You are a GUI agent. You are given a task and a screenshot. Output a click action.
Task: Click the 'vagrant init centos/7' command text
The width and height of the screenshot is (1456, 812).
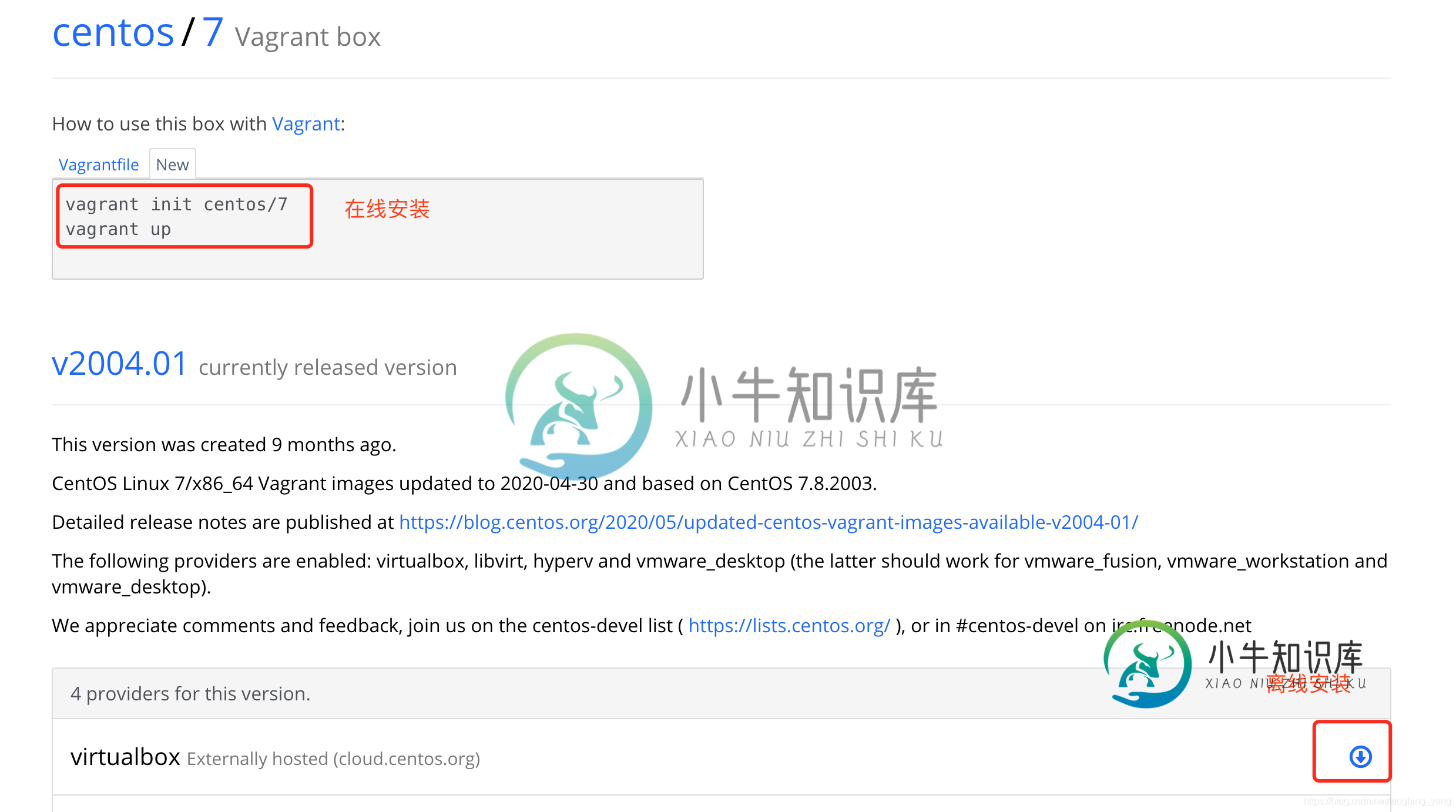[x=176, y=204]
